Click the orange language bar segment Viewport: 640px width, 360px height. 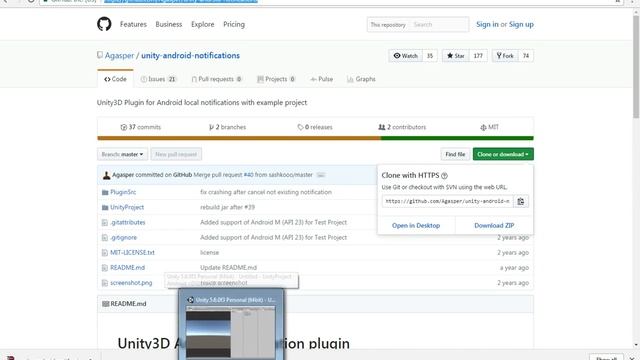coord(239,138)
